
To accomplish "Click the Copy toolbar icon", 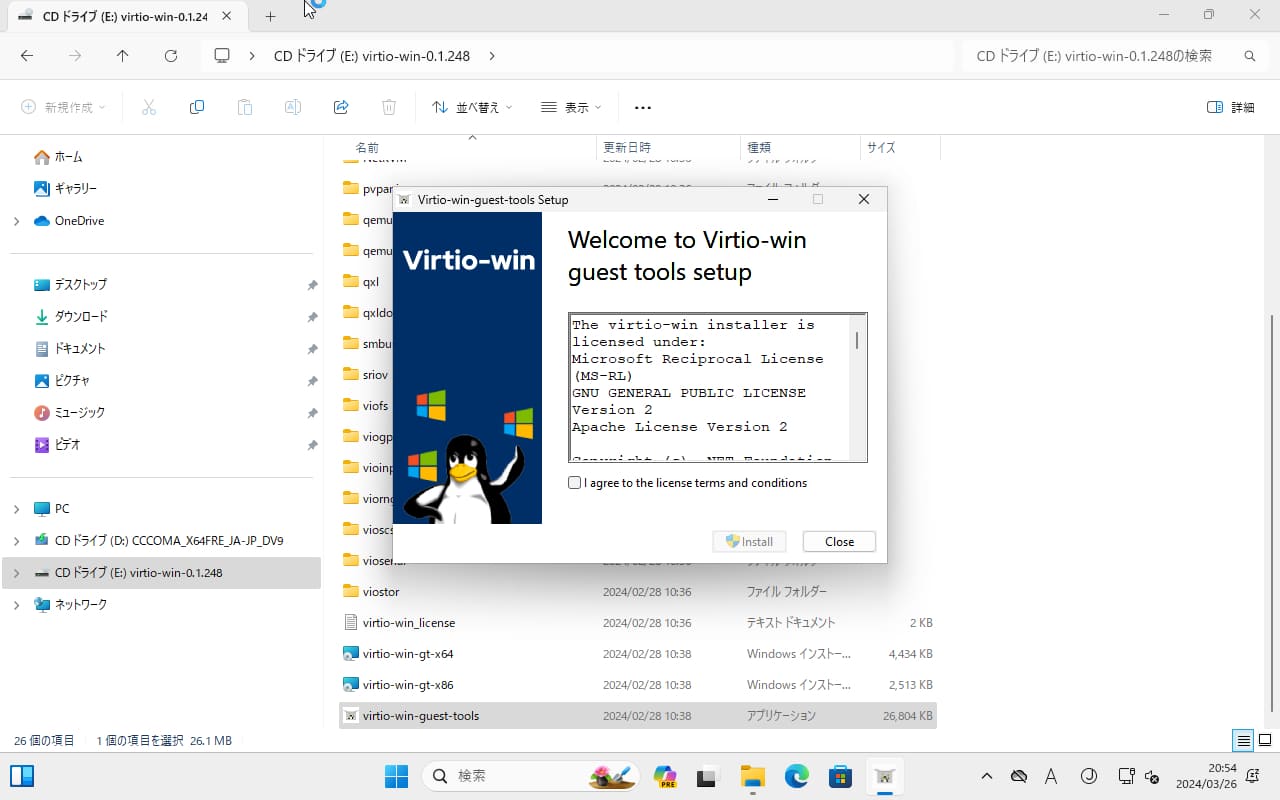I will pos(197,107).
